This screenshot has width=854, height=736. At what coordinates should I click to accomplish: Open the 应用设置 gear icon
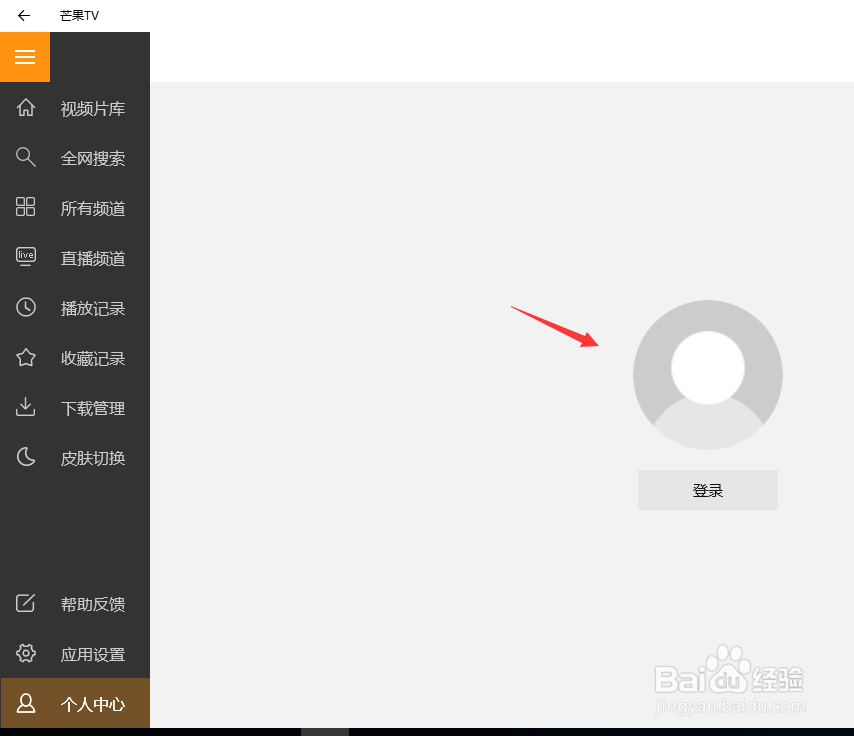pos(25,653)
